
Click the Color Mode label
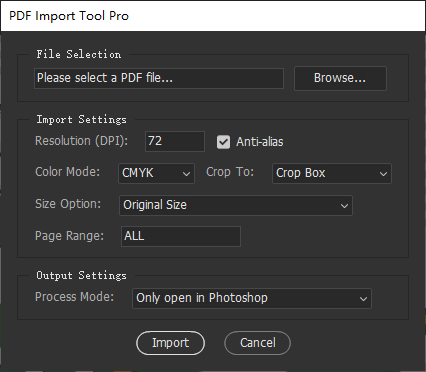tap(68, 172)
